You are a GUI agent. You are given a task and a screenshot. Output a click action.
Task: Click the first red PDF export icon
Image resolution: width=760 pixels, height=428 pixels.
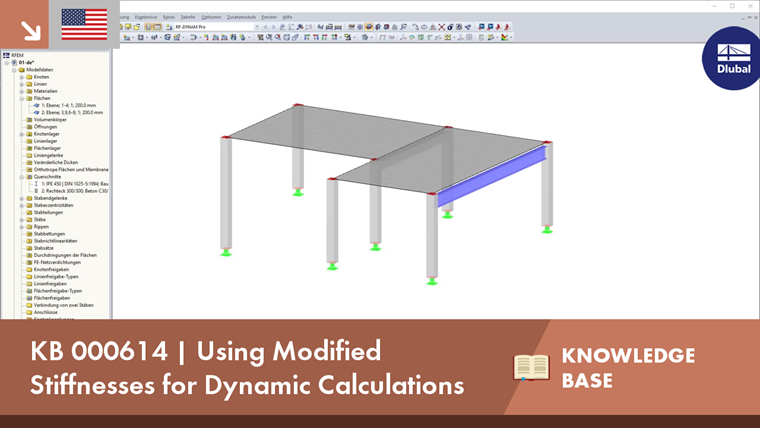tap(498, 27)
